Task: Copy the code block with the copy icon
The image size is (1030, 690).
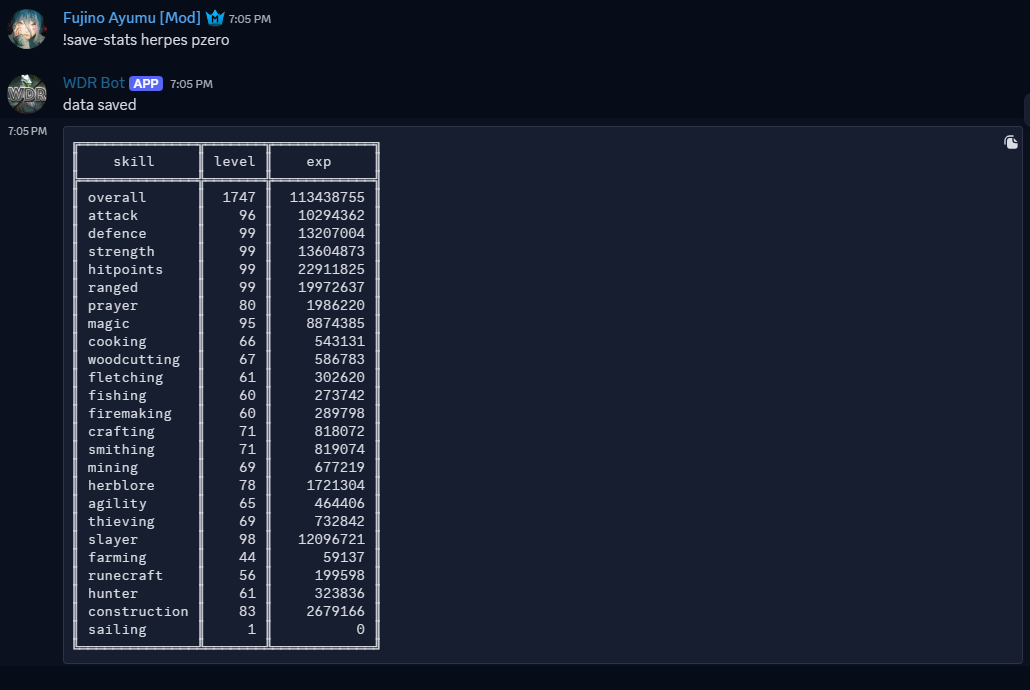Action: click(x=1011, y=142)
